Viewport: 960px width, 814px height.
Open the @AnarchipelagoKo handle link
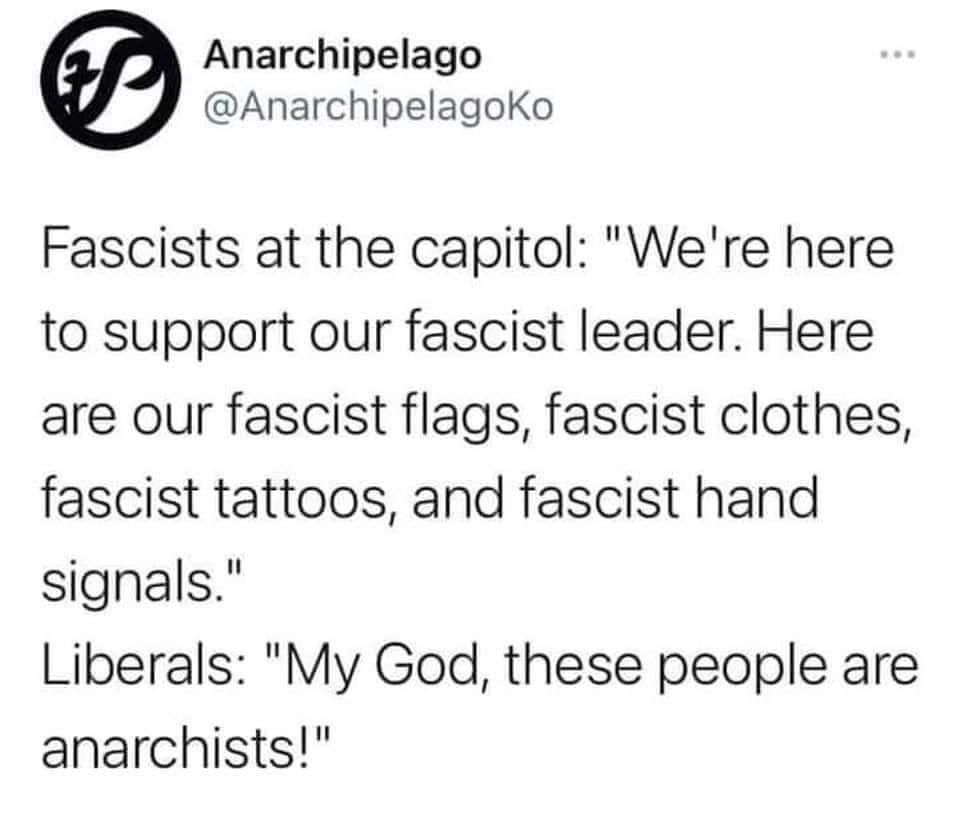click(x=379, y=106)
